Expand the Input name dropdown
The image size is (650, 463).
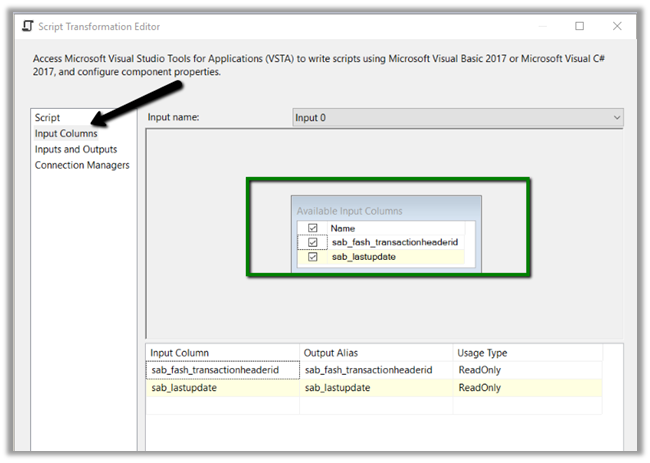[x=615, y=118]
